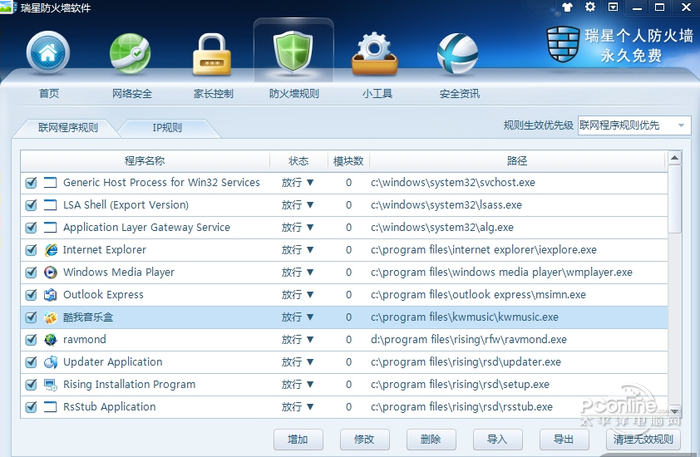Switch to the IP规则 tab
700x457 pixels.
click(x=167, y=128)
